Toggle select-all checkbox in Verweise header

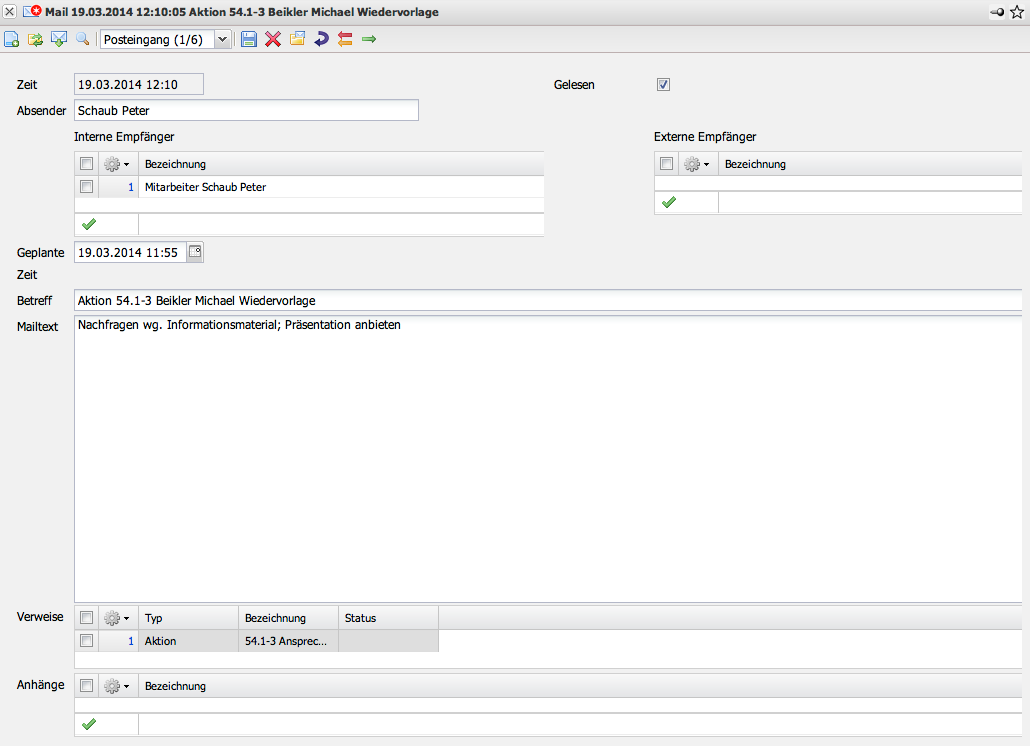86,617
